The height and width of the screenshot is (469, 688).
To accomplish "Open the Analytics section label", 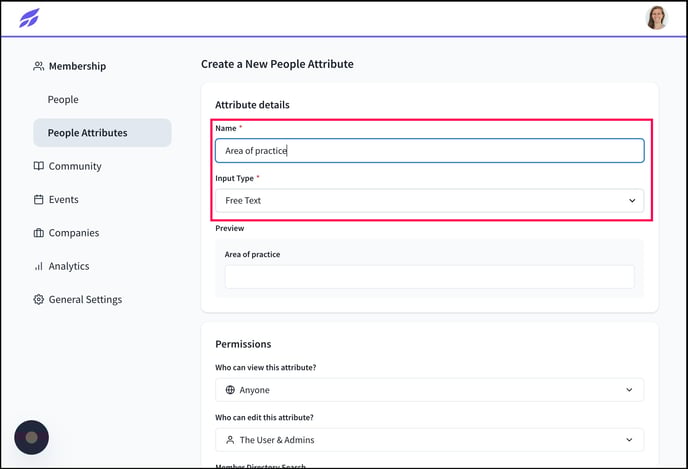I will click(69, 266).
